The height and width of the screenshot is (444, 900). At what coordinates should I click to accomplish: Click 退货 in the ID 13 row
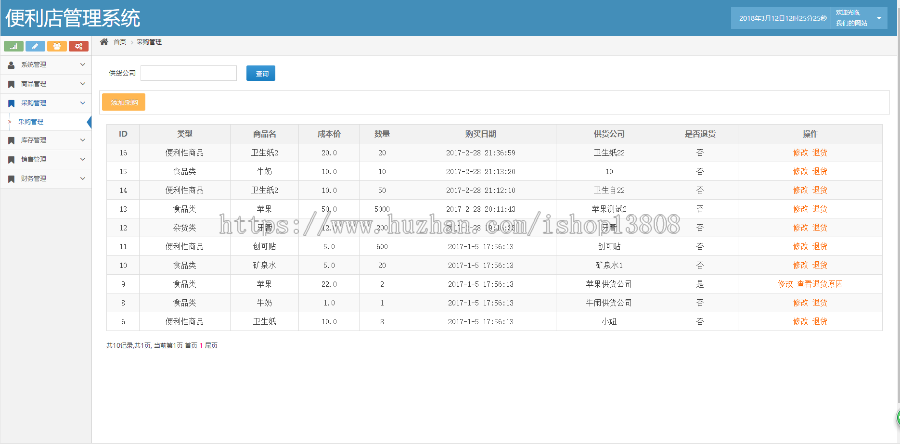pyautogui.click(x=820, y=209)
